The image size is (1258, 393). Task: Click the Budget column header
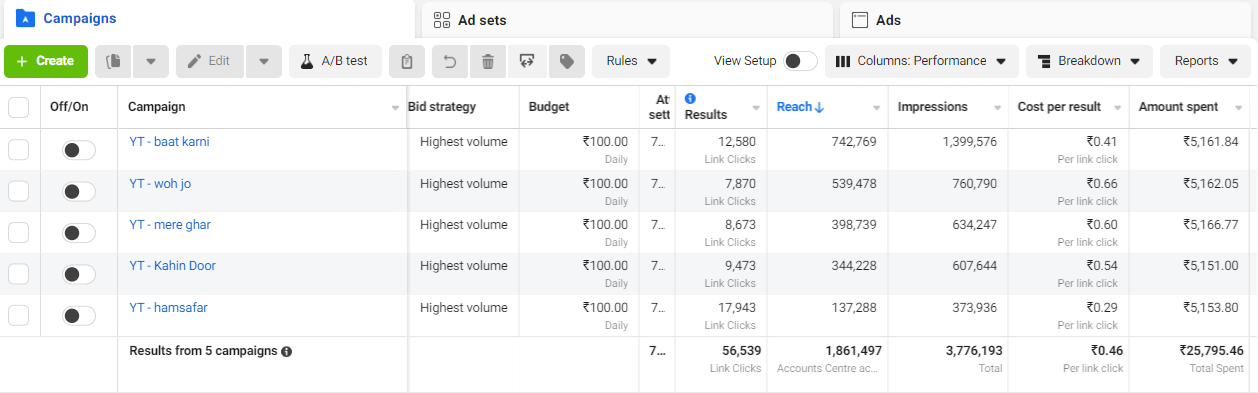click(x=548, y=107)
